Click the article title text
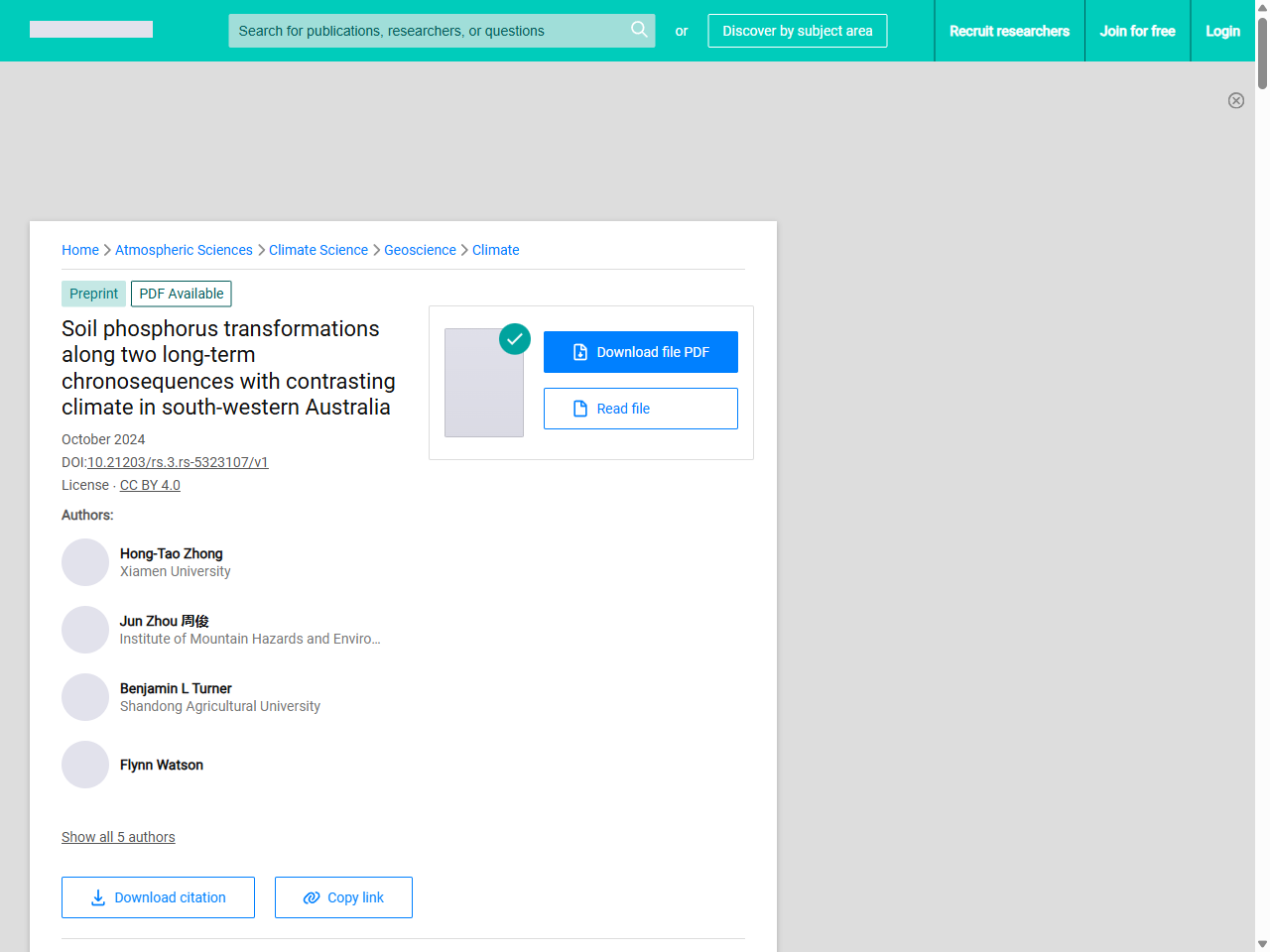Screen dimensions: 1270x952 click(x=228, y=368)
